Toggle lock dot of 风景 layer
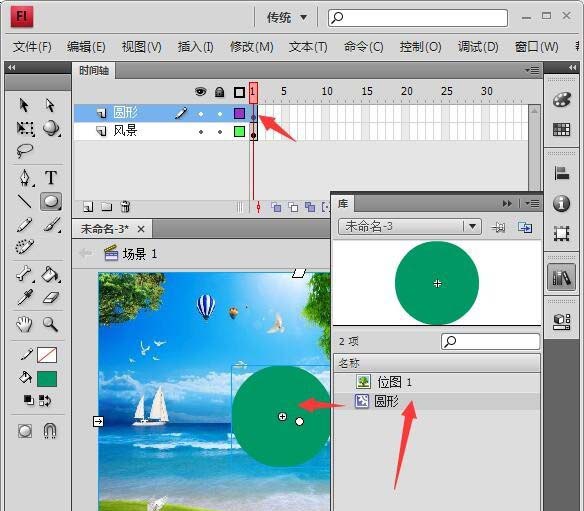Viewport: 584px width, 511px height. pyautogui.click(x=220, y=132)
